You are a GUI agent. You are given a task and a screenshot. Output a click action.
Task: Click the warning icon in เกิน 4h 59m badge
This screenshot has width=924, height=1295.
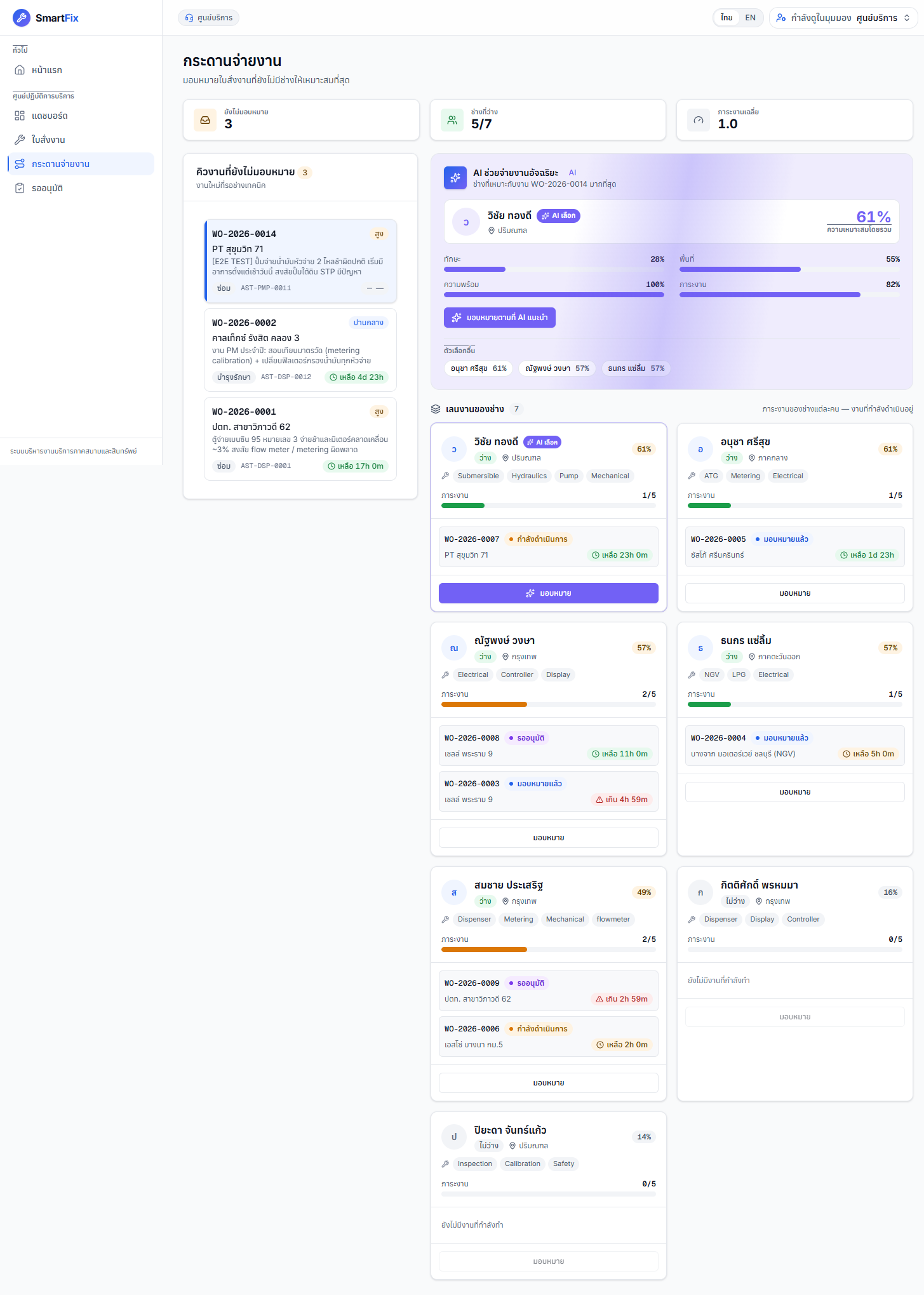[x=599, y=800]
